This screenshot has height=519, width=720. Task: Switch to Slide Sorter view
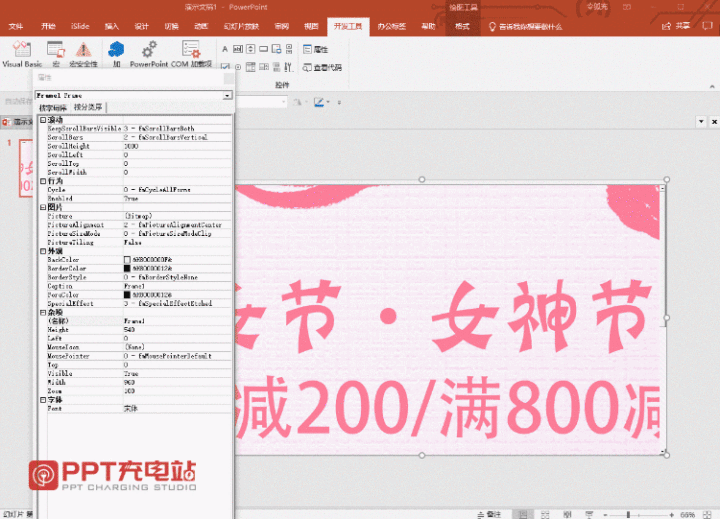point(545,514)
